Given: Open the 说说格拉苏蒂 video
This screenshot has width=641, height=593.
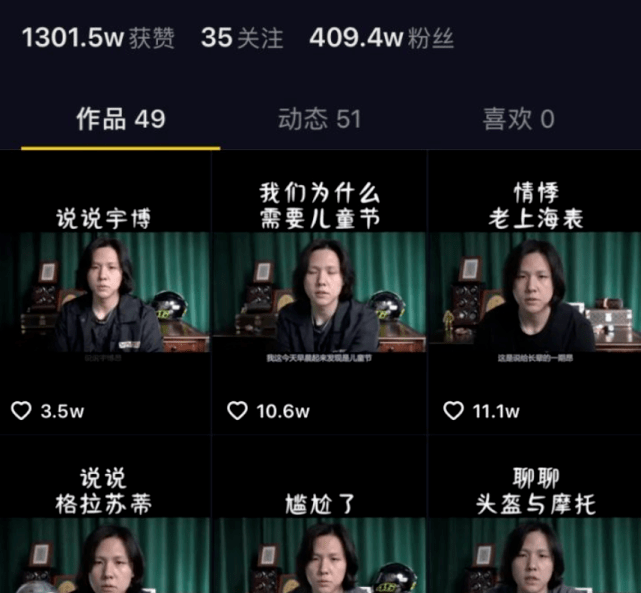Looking at the screenshot, I should tap(105, 514).
